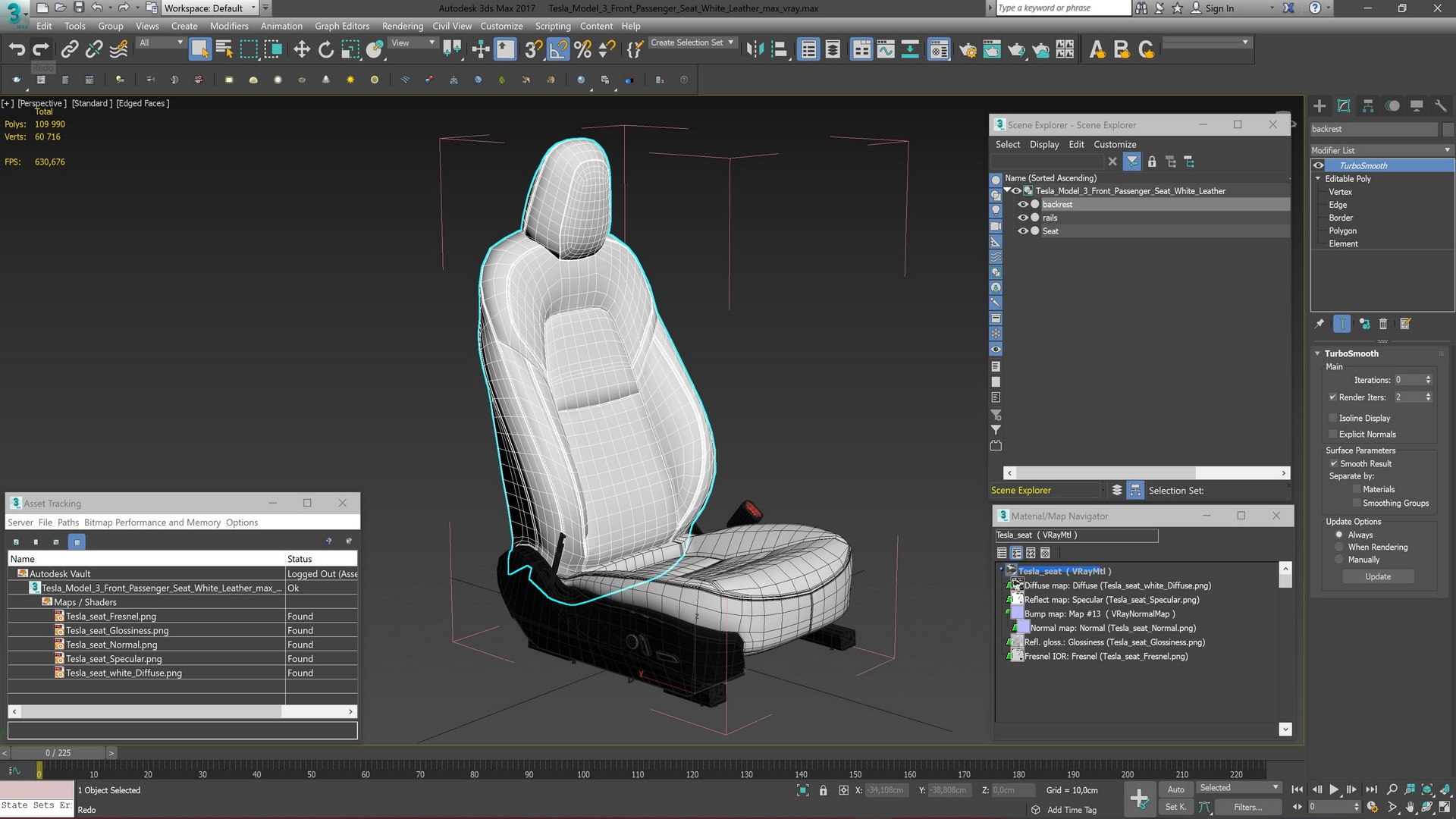Click the Link selection chain icon
1456x819 pixels.
tap(70, 50)
